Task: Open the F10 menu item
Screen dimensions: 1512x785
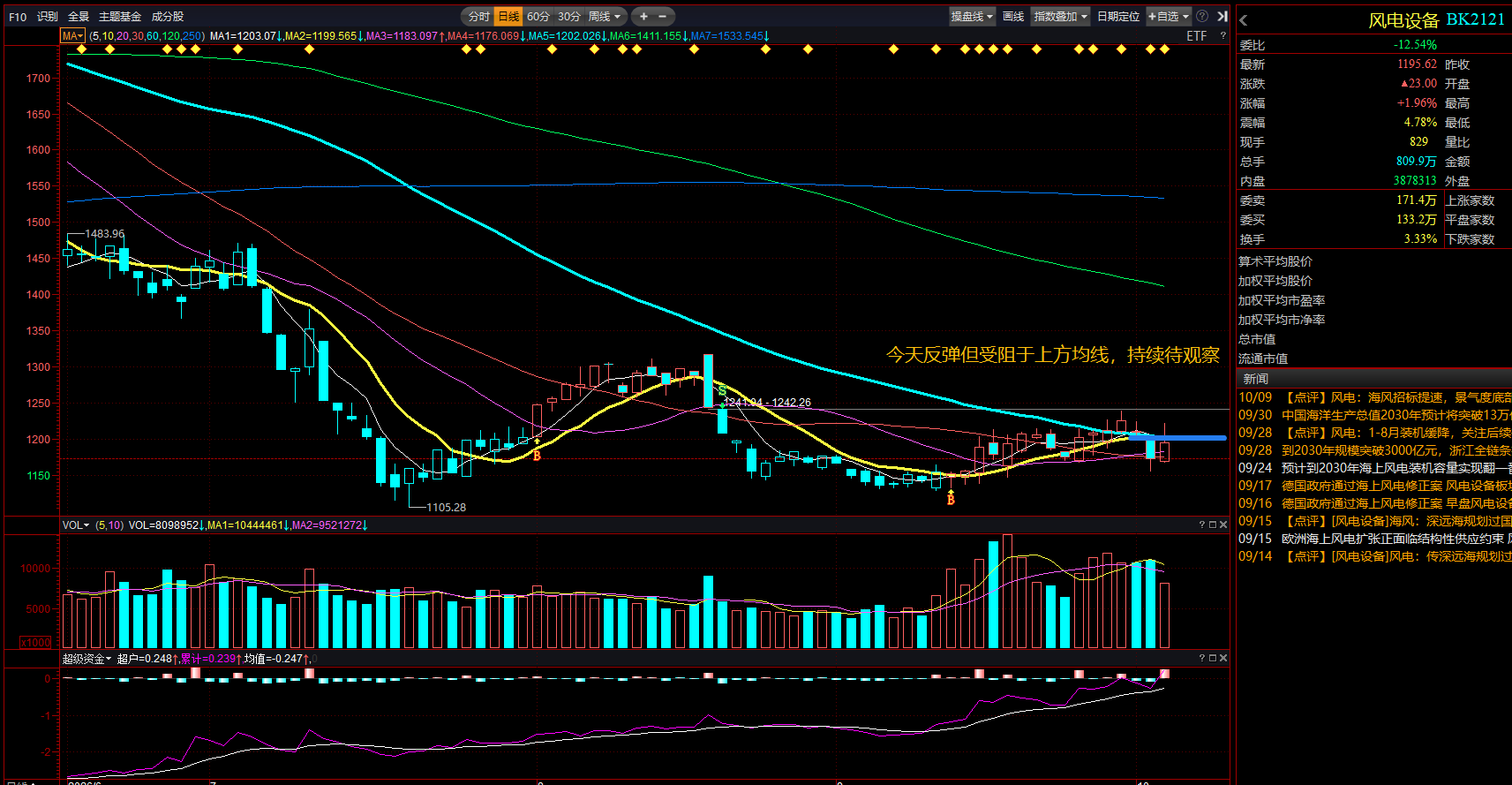Action: point(18,16)
